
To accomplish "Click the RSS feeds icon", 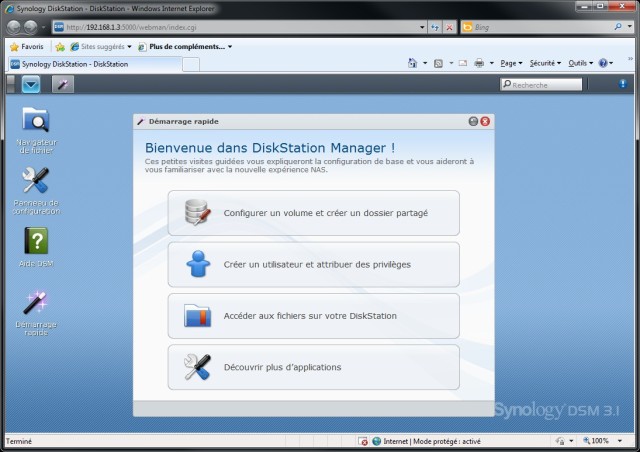I will (438, 63).
